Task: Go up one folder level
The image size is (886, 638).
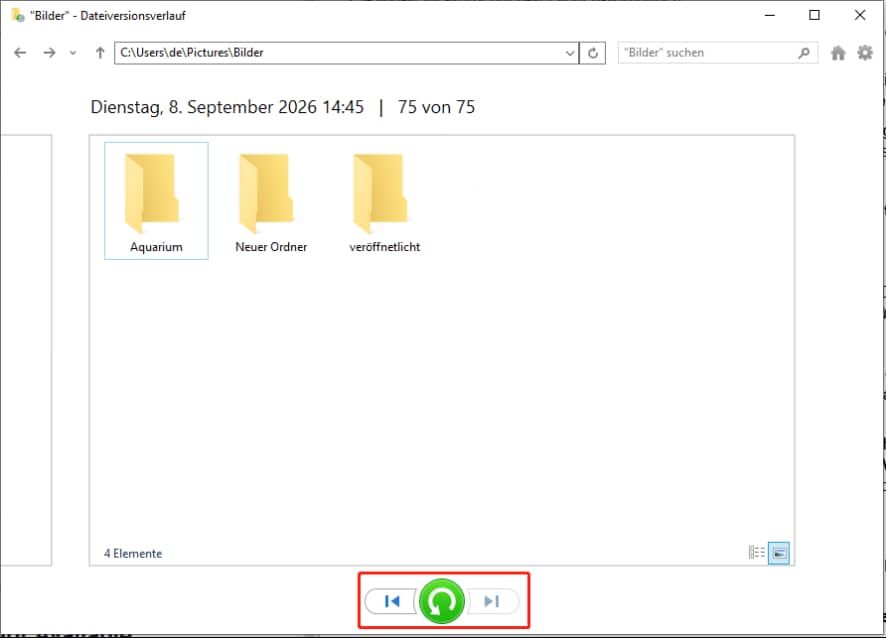Action: pyautogui.click(x=99, y=53)
